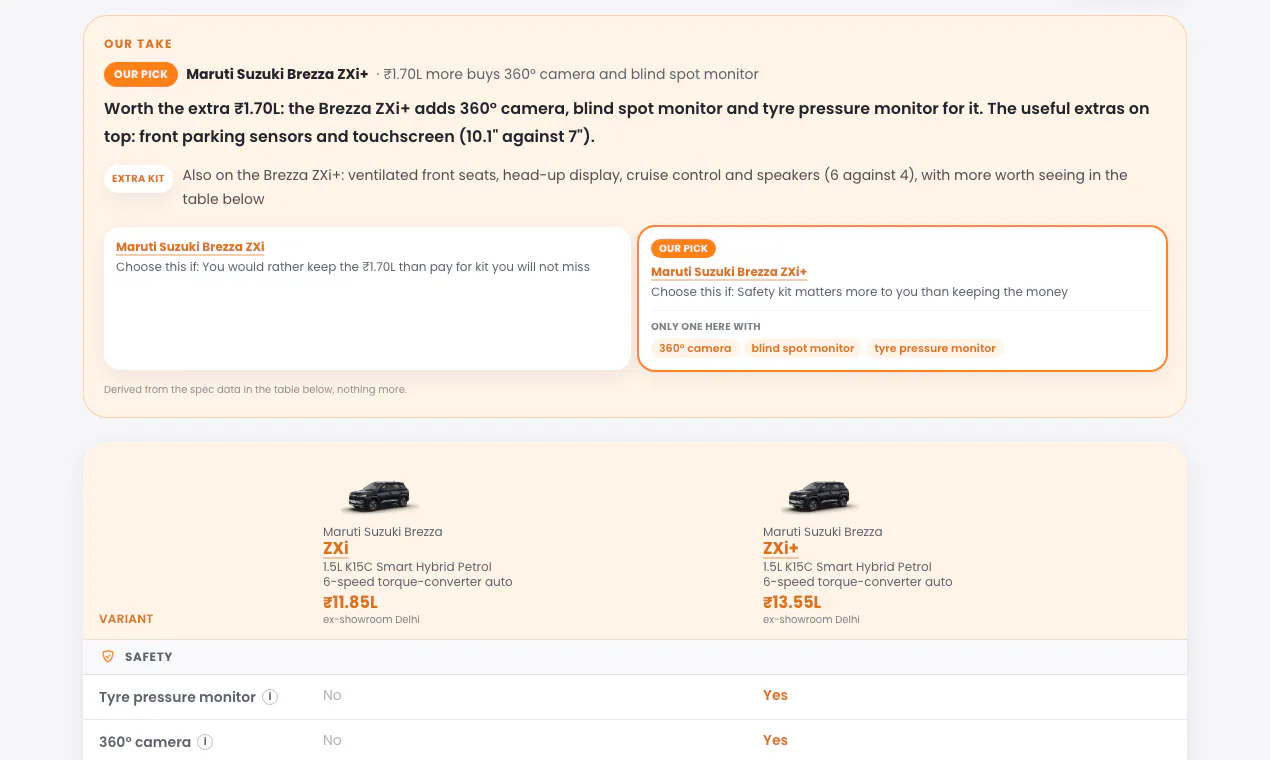Click the Brezza ZXi car thumbnail
1270x760 pixels.
tap(378, 496)
